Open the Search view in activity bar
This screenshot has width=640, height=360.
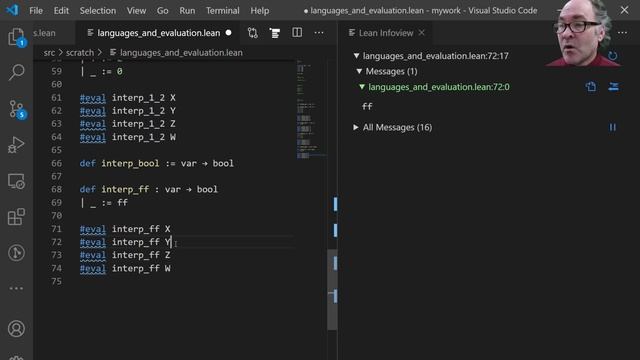pyautogui.click(x=16, y=72)
